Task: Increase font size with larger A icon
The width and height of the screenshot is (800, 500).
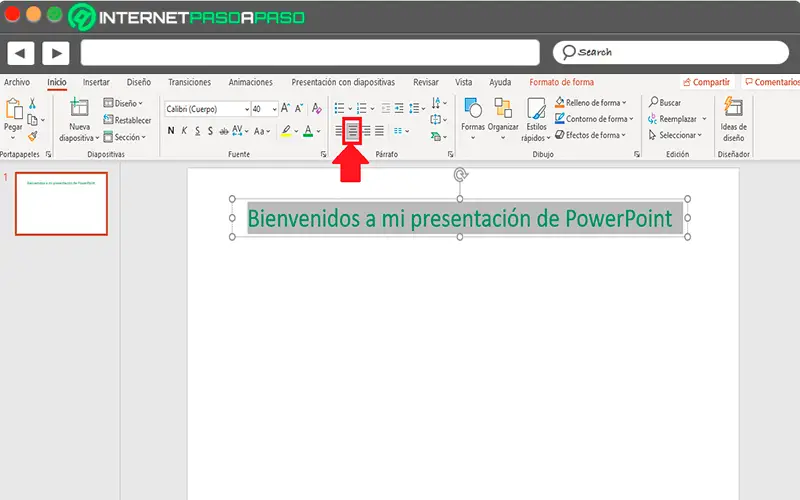Action: pyautogui.click(x=285, y=108)
